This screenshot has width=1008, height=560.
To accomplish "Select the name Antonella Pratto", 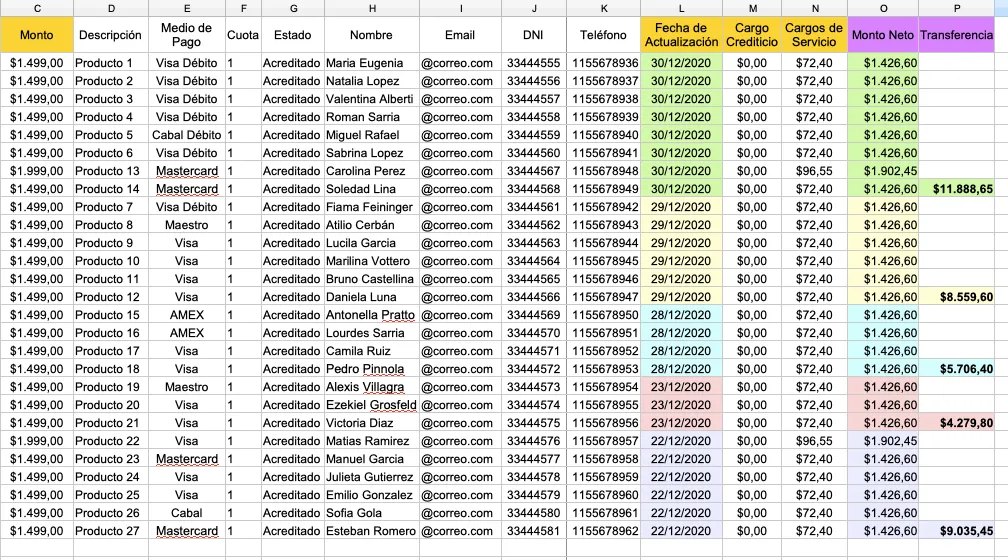I will pos(370,315).
